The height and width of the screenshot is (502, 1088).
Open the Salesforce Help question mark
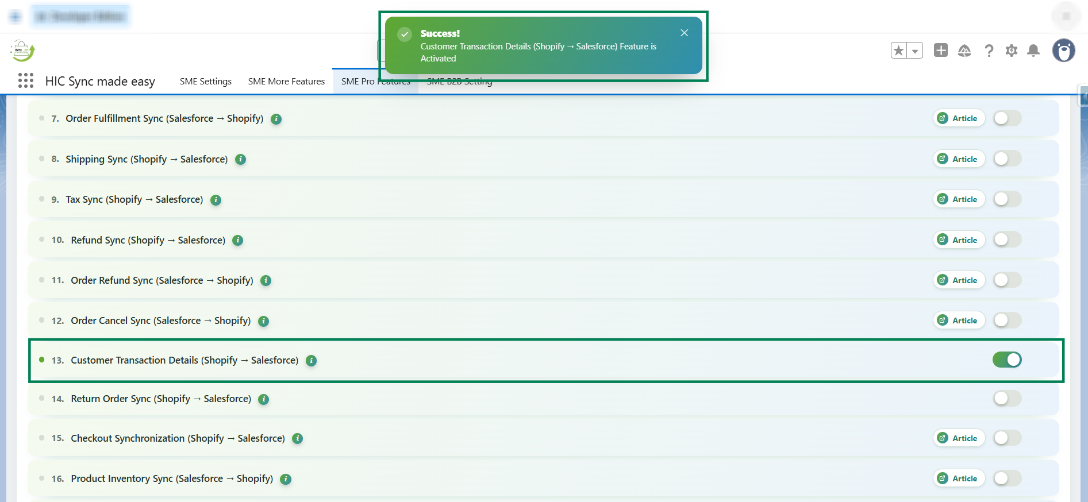pos(989,51)
